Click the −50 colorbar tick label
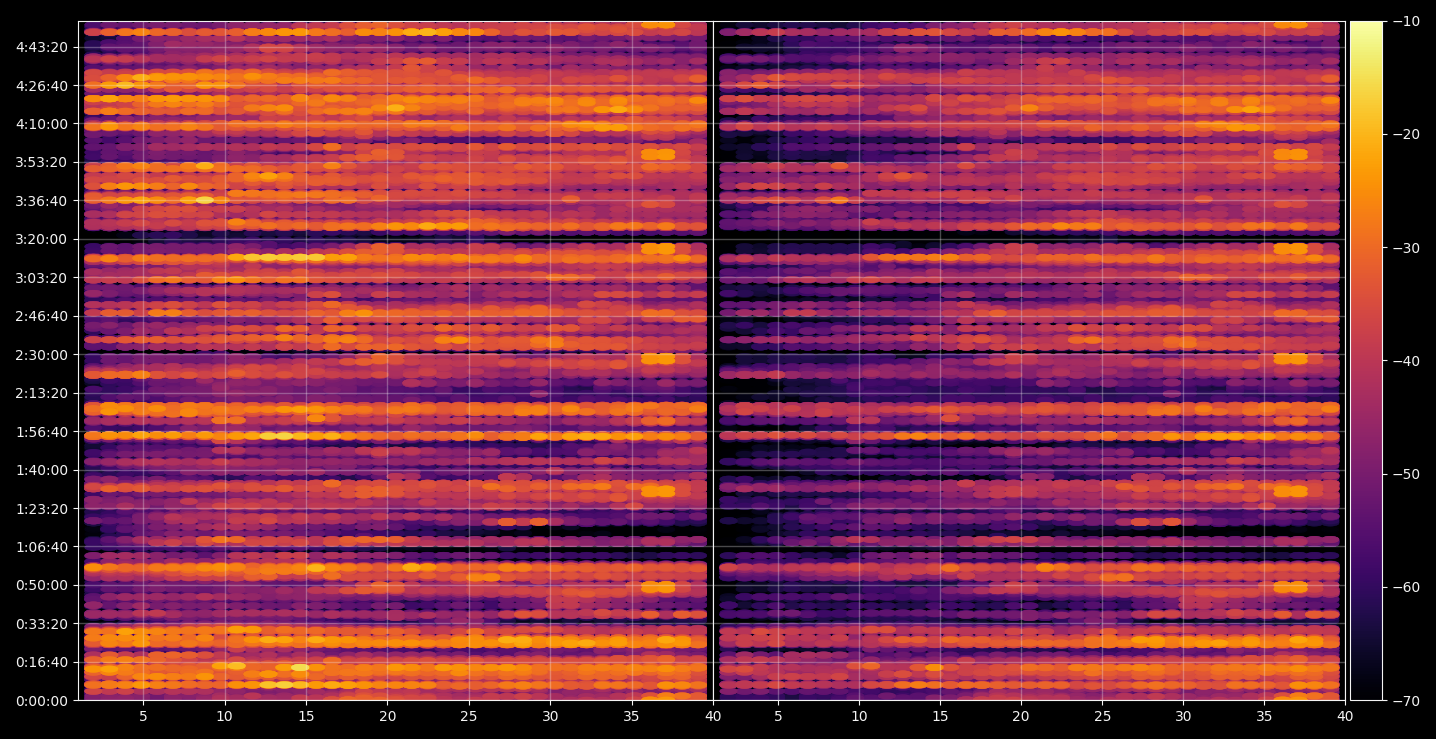Screen dimensions: 1436x739 (x=1406, y=474)
